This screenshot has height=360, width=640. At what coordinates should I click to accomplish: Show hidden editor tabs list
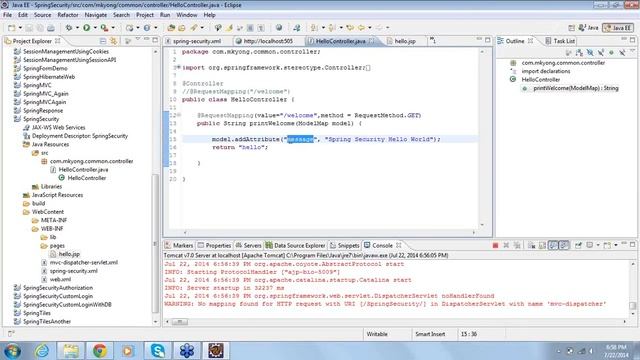tap(432, 40)
